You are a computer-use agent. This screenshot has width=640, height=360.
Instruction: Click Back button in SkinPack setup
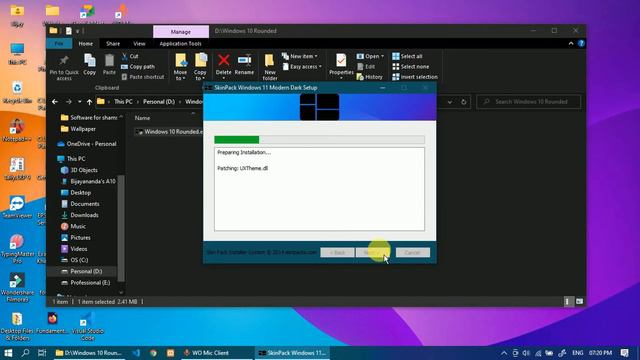coord(337,253)
